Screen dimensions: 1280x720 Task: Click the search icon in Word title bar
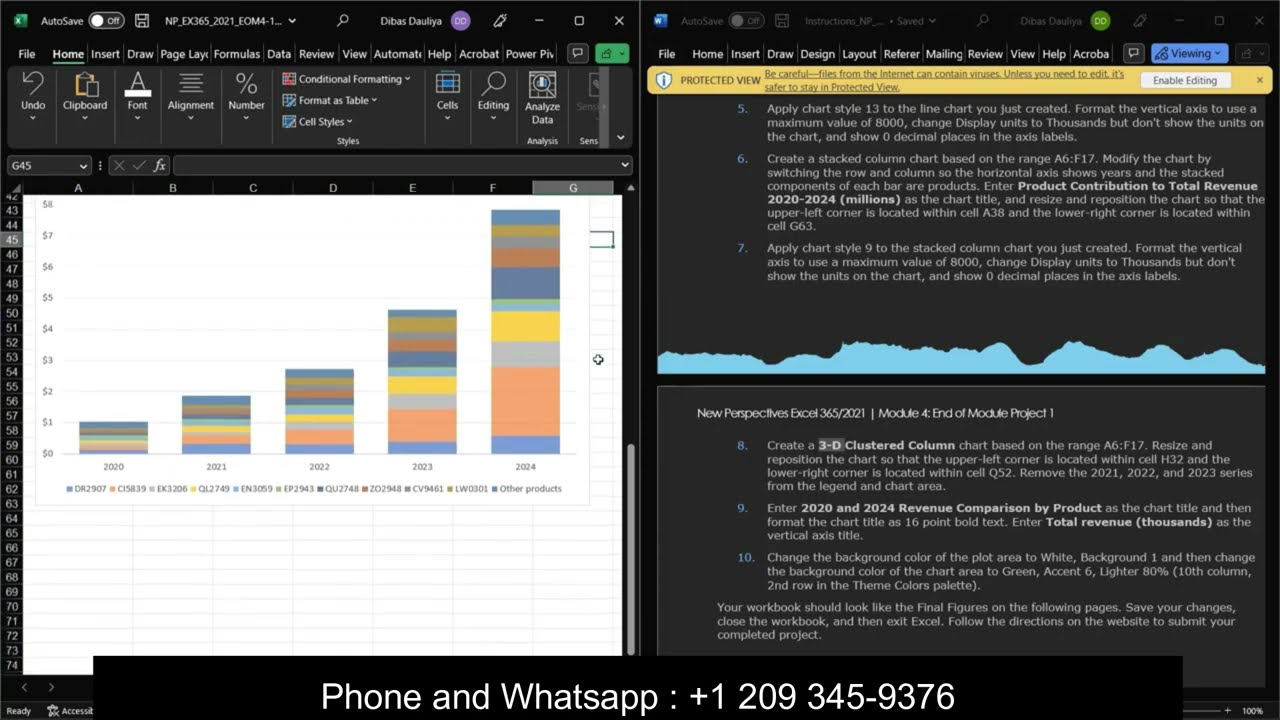(983, 20)
